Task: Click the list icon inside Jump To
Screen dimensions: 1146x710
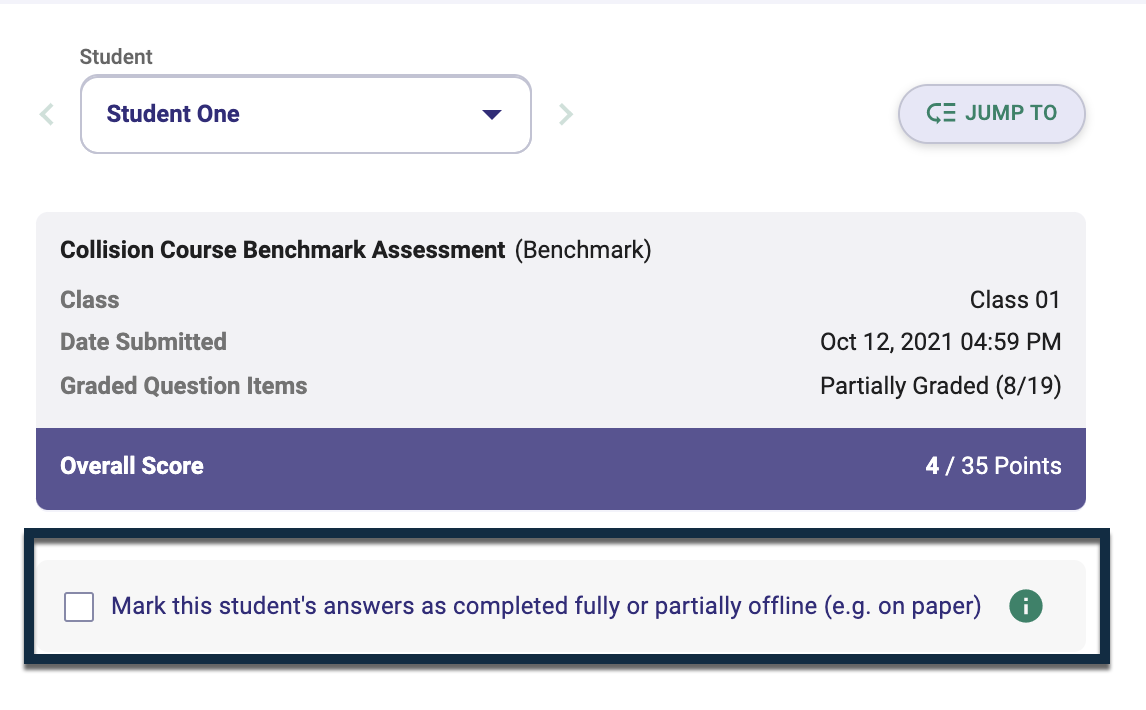Action: click(941, 113)
